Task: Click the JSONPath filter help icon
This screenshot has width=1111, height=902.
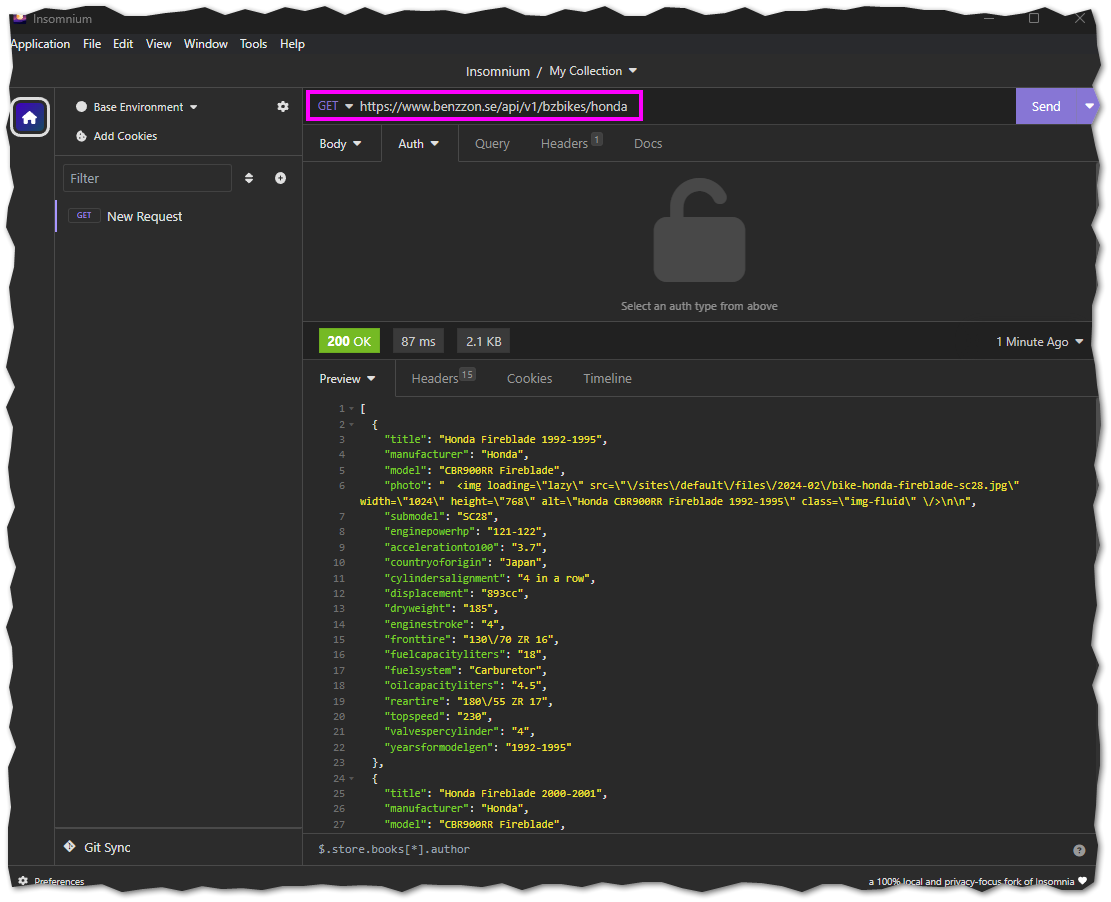Action: point(1079,850)
